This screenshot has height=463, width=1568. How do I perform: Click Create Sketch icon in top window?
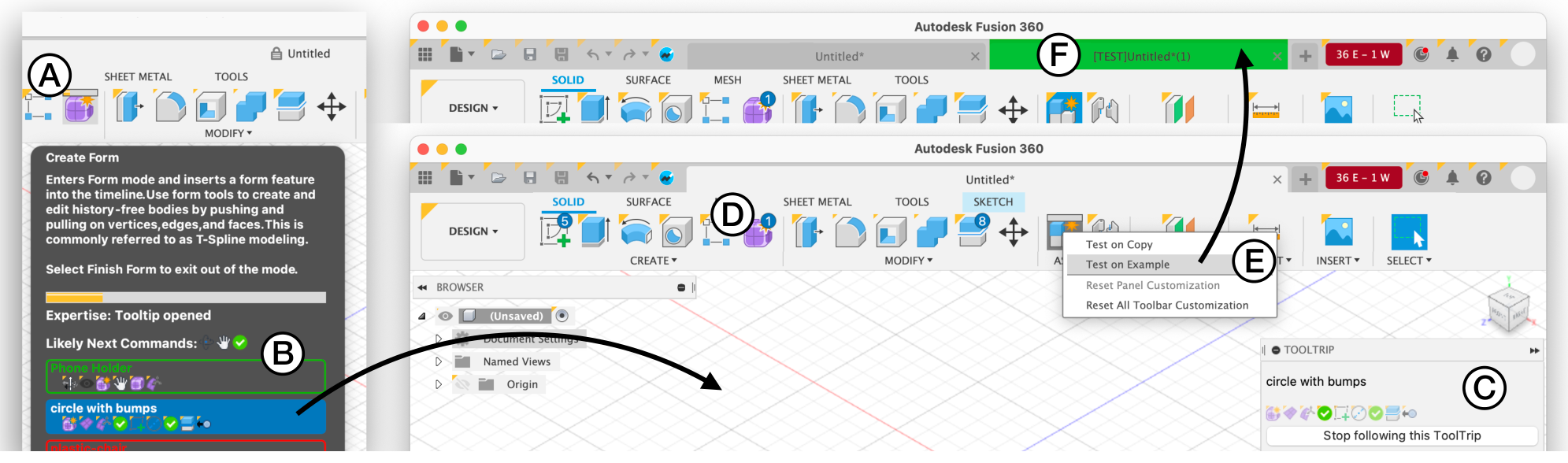pyautogui.click(x=555, y=109)
